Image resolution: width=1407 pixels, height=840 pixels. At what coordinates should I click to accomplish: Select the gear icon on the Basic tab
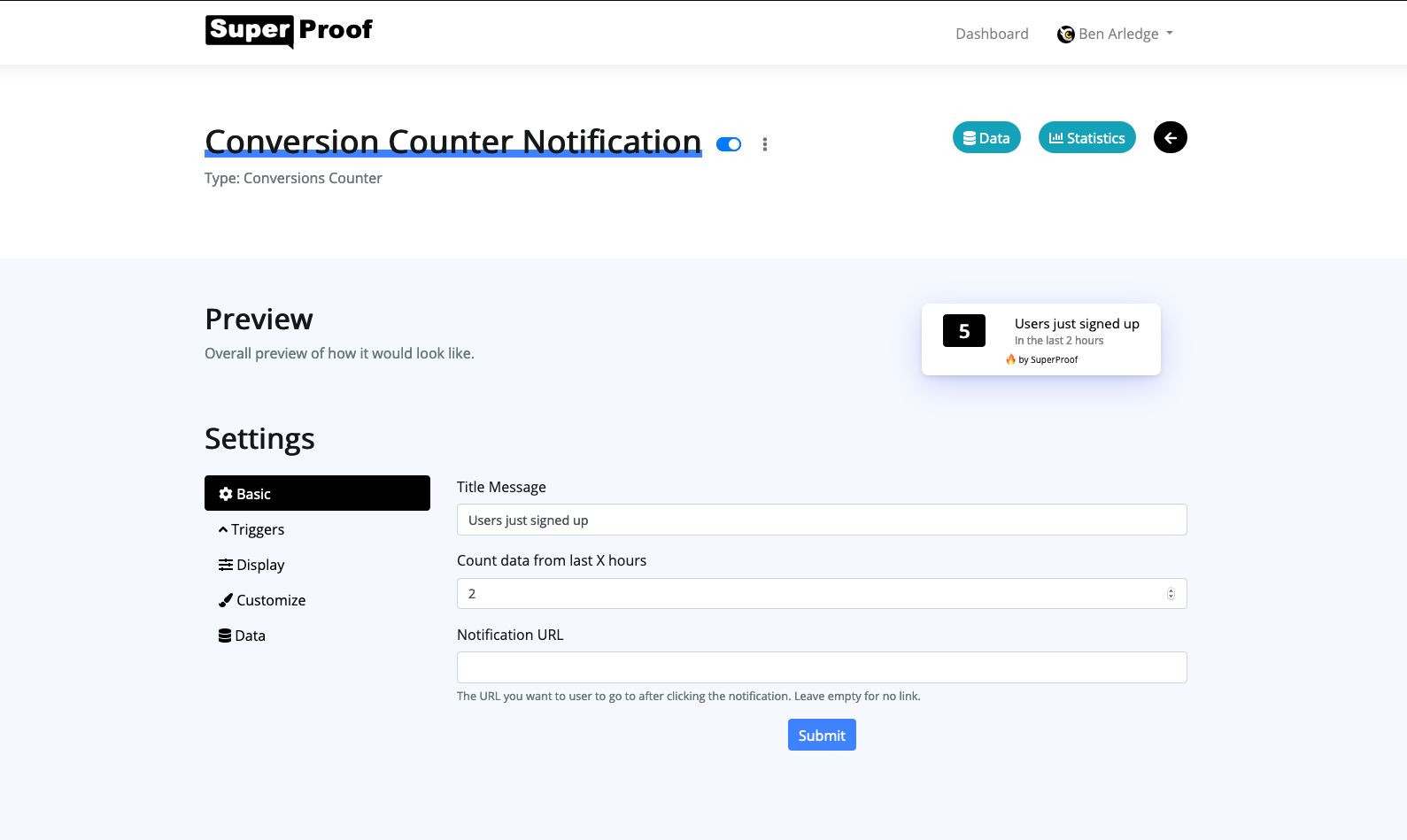click(x=225, y=493)
